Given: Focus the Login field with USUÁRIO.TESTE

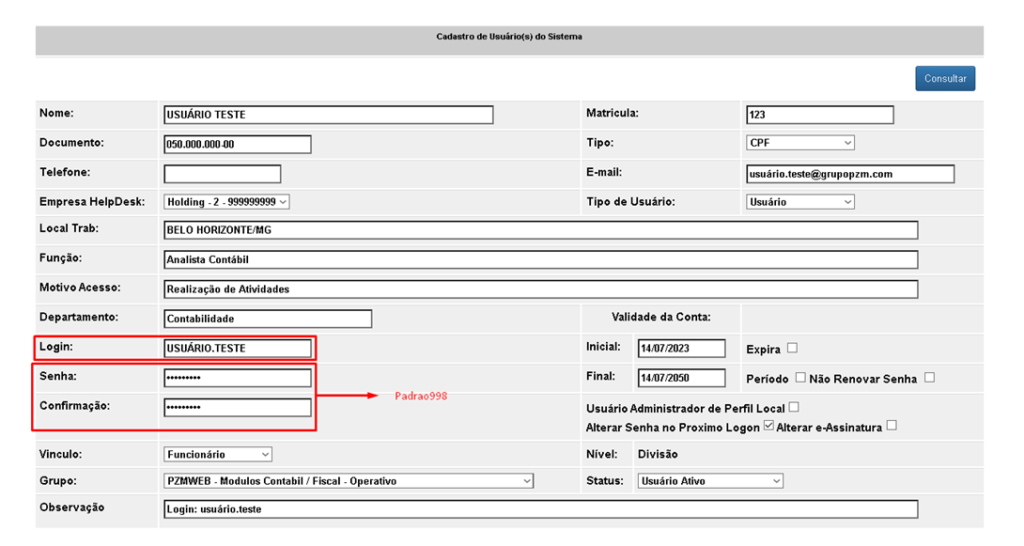Looking at the screenshot, I should click(237, 348).
